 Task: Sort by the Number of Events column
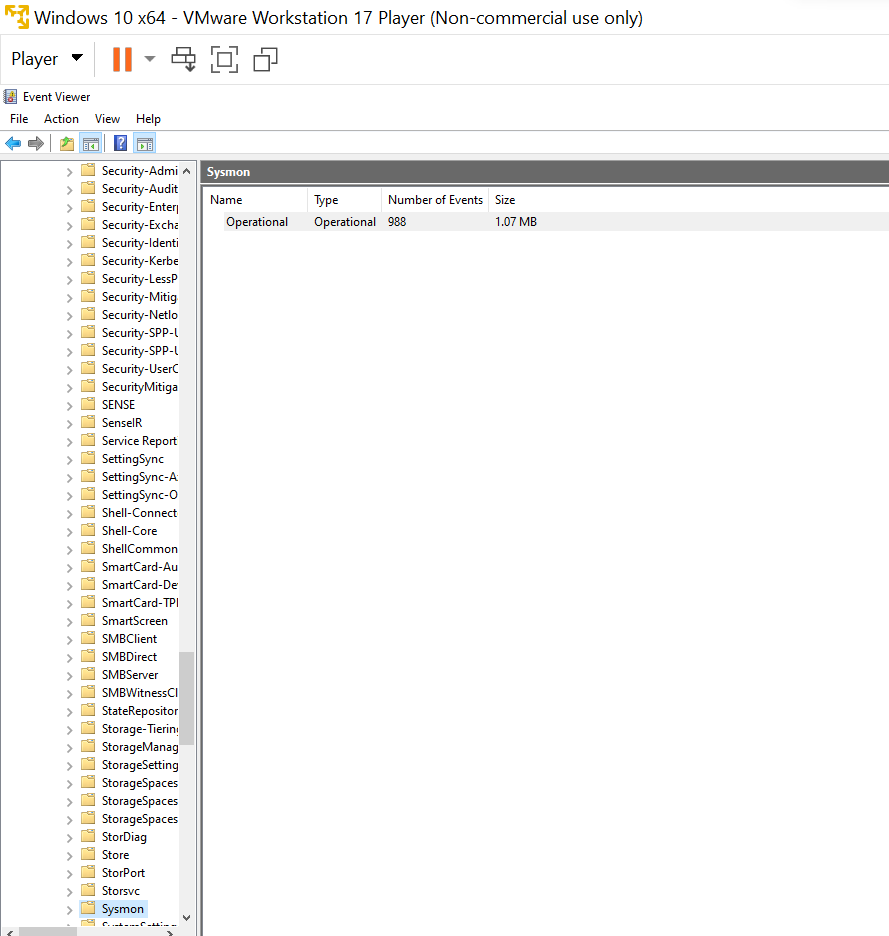coord(434,199)
